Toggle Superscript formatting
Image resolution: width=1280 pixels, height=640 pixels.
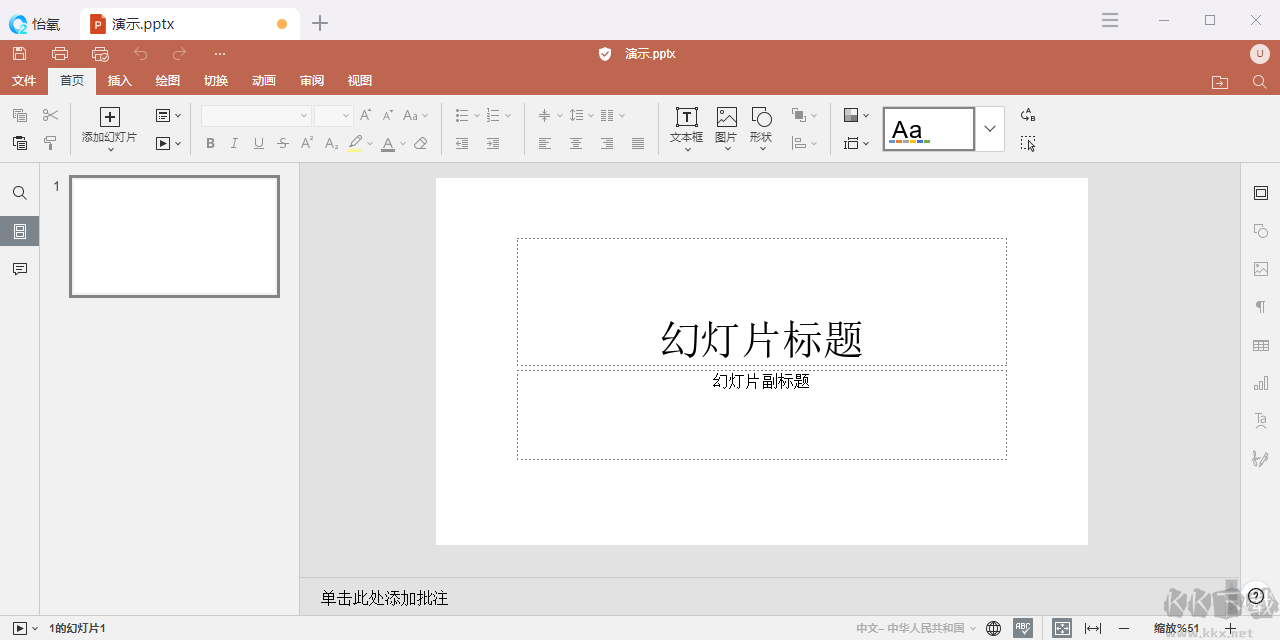point(307,144)
